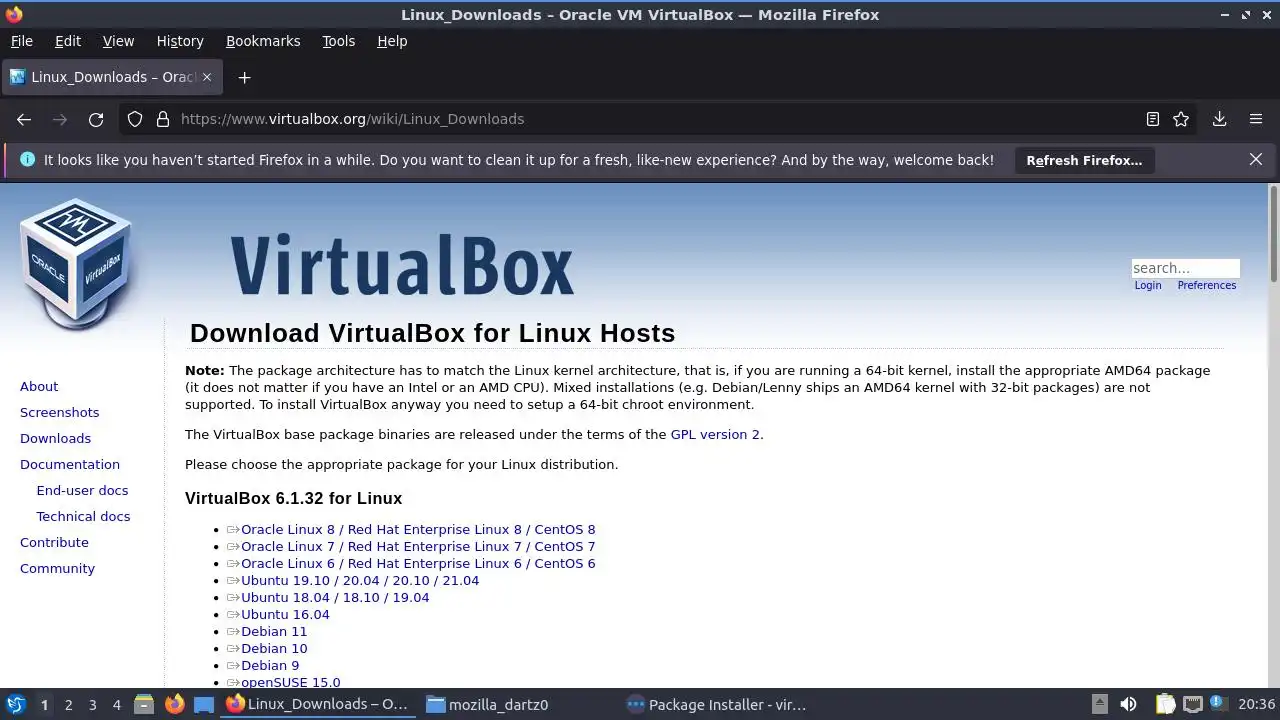Open Documentation in sidebar
This screenshot has width=1280, height=720.
pos(70,464)
